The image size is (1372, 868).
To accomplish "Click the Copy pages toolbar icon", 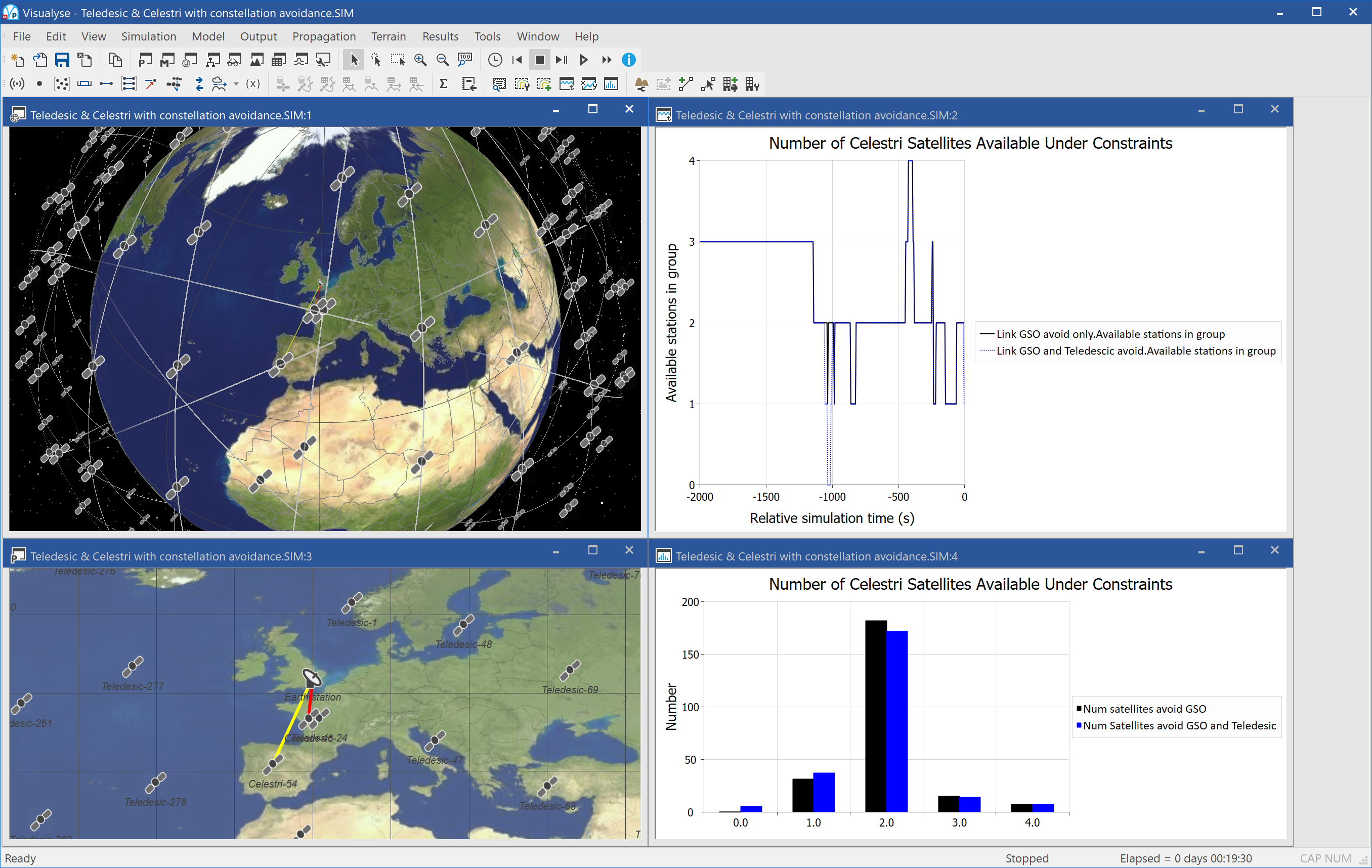I will pyautogui.click(x=115, y=60).
